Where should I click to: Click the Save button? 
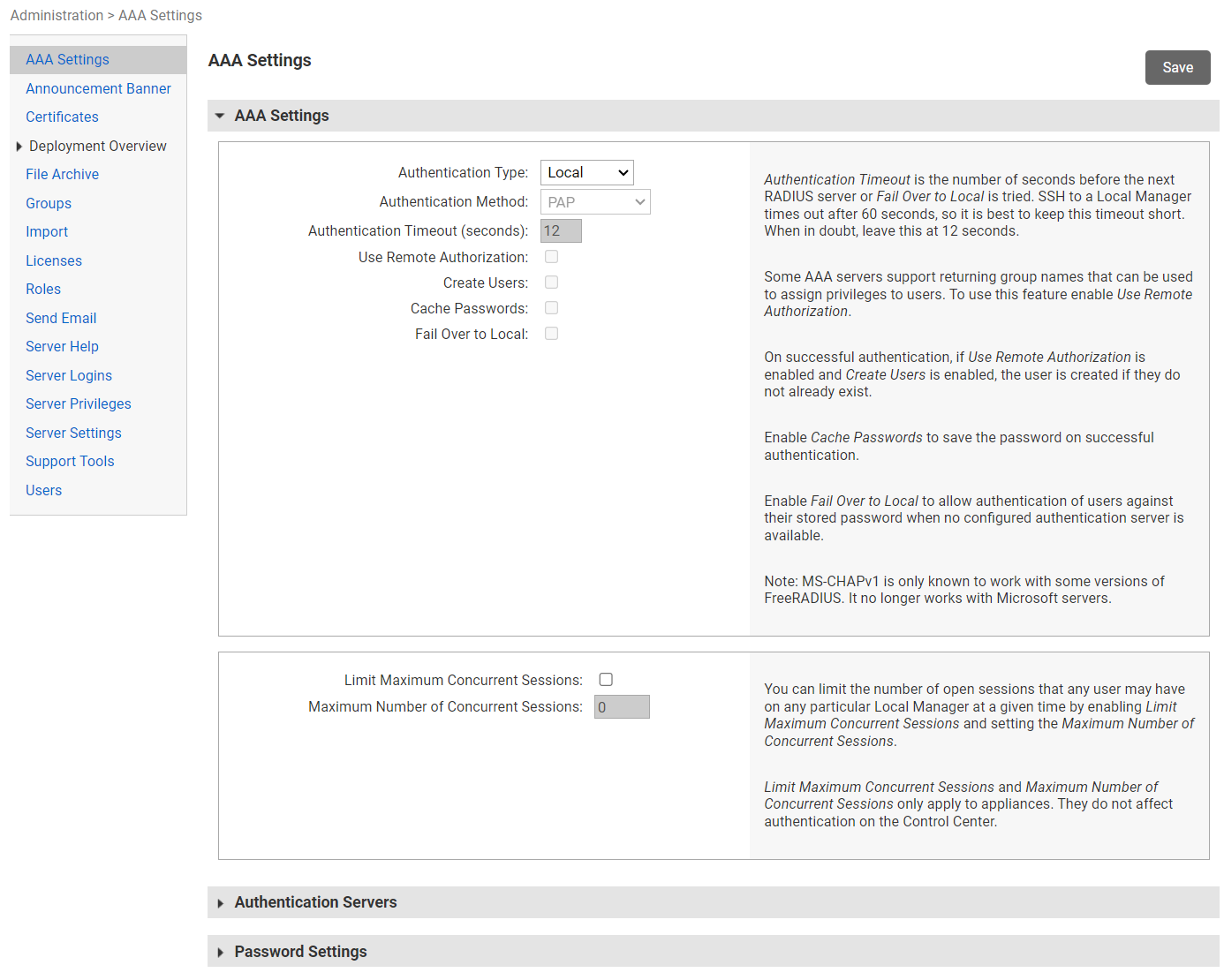pyautogui.click(x=1177, y=67)
